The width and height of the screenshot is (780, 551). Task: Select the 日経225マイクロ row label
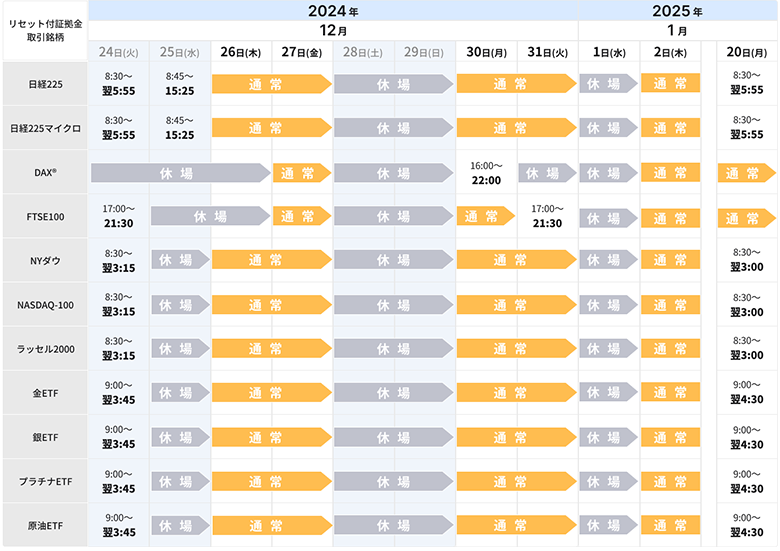pyautogui.click(x=44, y=128)
